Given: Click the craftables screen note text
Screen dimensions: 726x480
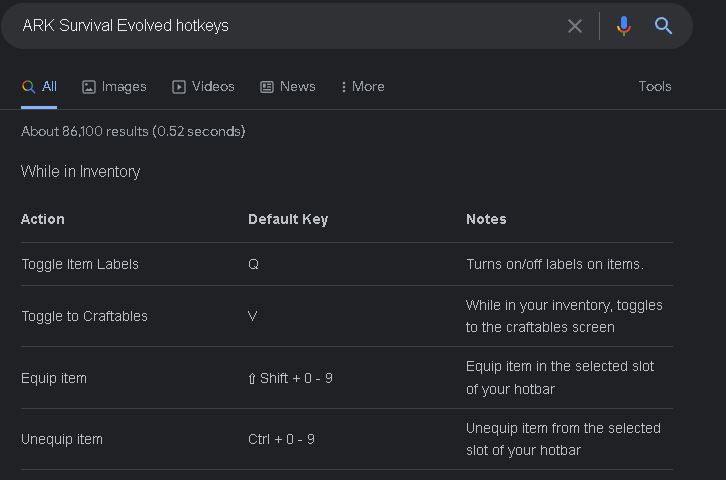Looking at the screenshot, I should coord(564,316).
